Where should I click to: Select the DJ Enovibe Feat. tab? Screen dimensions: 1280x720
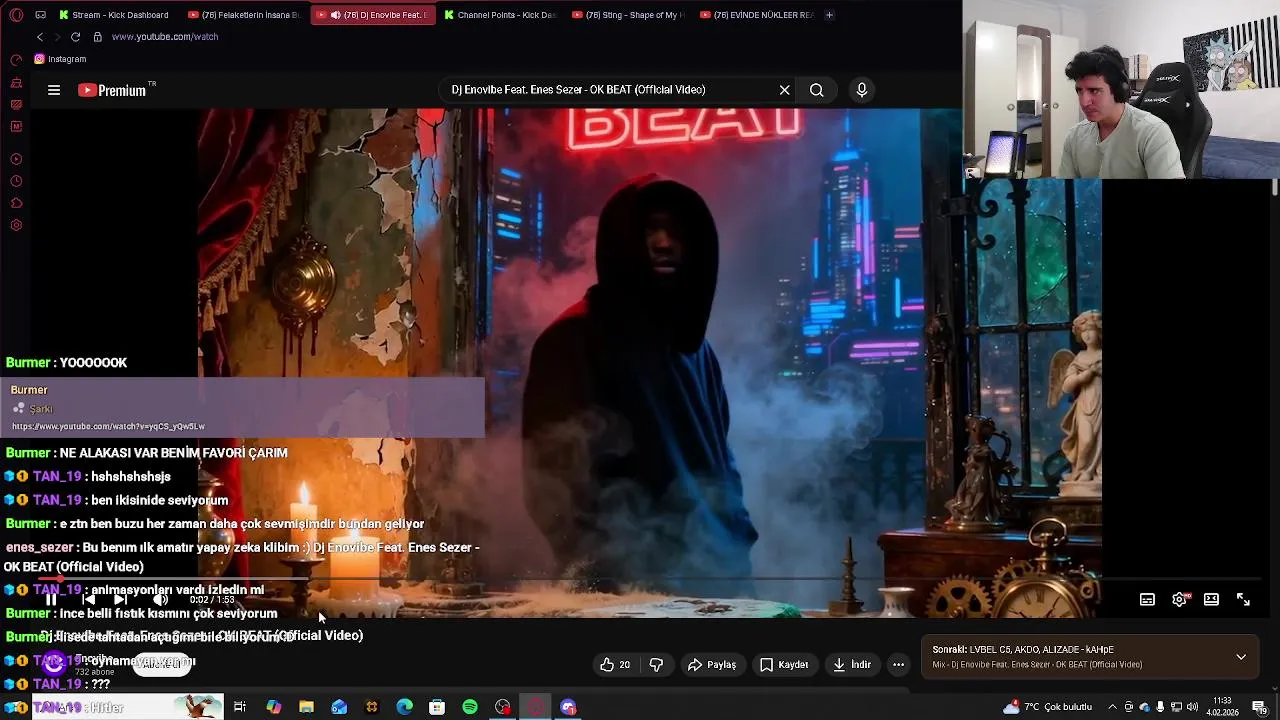pyautogui.click(x=373, y=15)
